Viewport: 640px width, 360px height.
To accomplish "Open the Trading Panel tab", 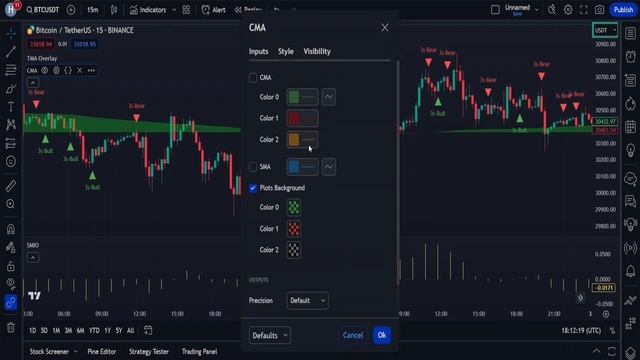I will (x=200, y=351).
